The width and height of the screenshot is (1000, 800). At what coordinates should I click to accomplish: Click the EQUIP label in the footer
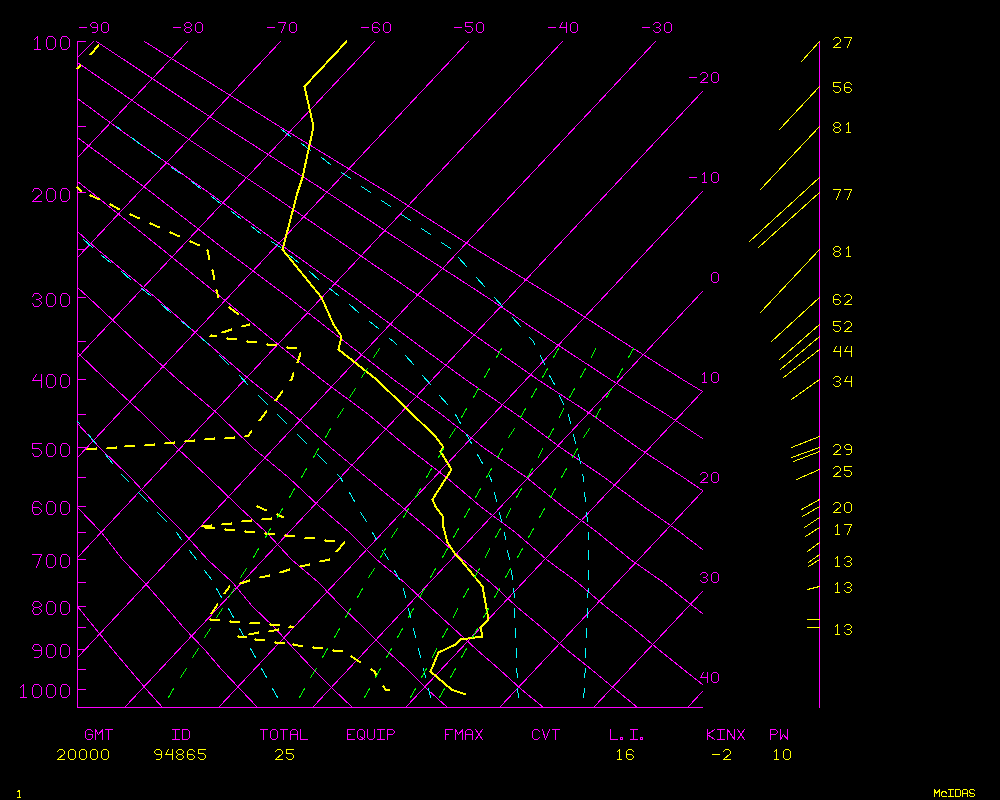click(x=370, y=735)
